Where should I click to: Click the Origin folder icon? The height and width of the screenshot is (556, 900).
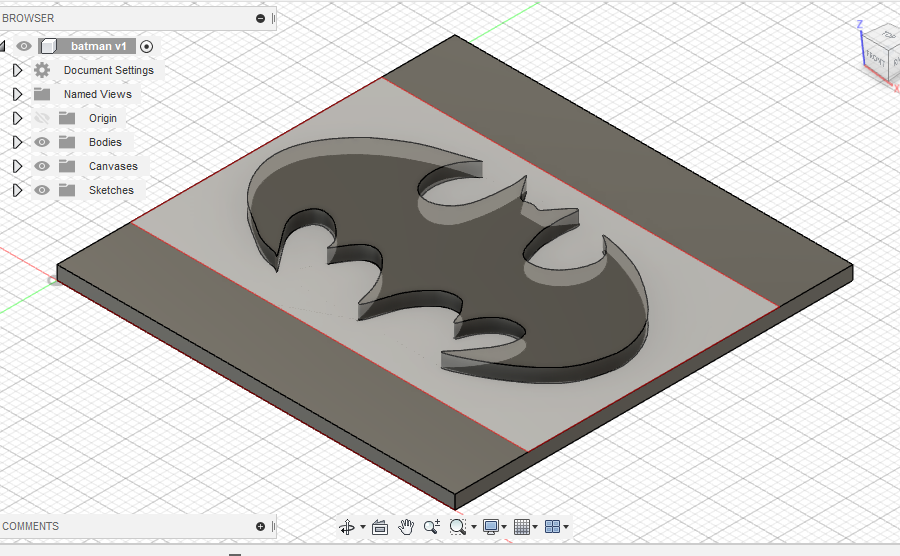67,118
